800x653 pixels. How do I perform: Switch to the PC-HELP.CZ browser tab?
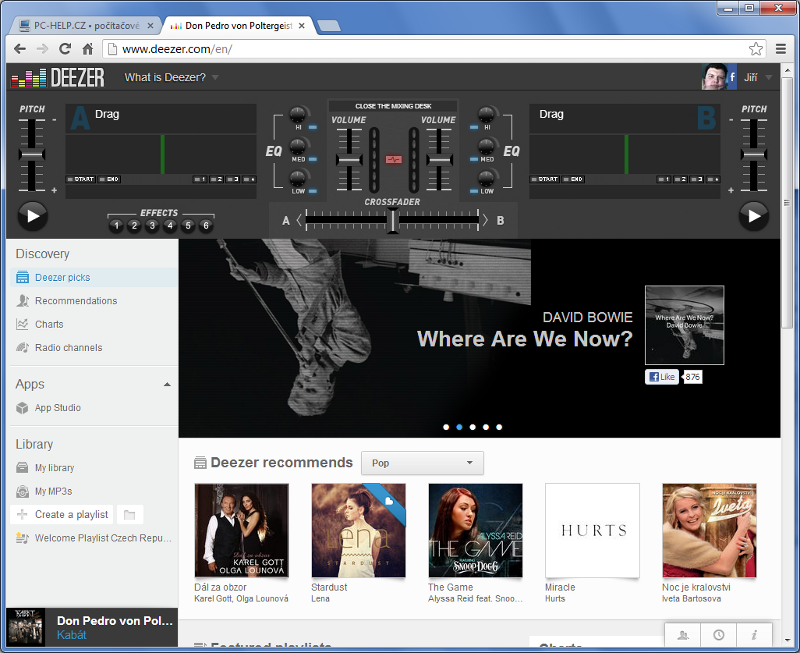(x=84, y=24)
